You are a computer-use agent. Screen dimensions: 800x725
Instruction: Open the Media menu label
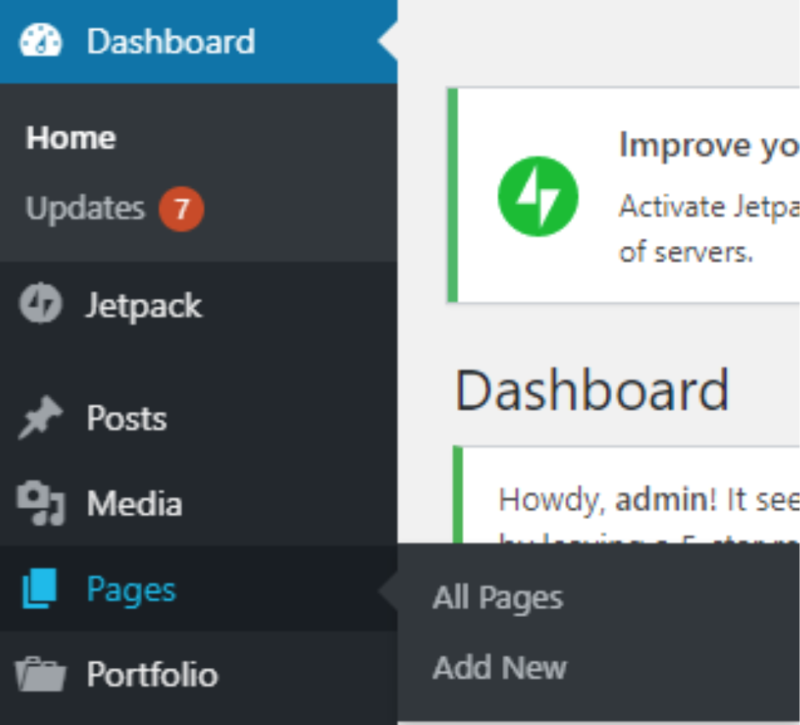[x=134, y=503]
